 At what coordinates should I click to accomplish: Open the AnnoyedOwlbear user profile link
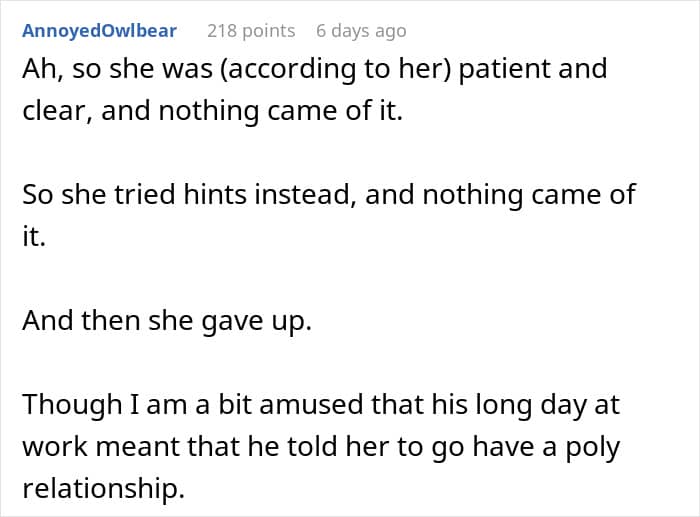click(x=99, y=30)
